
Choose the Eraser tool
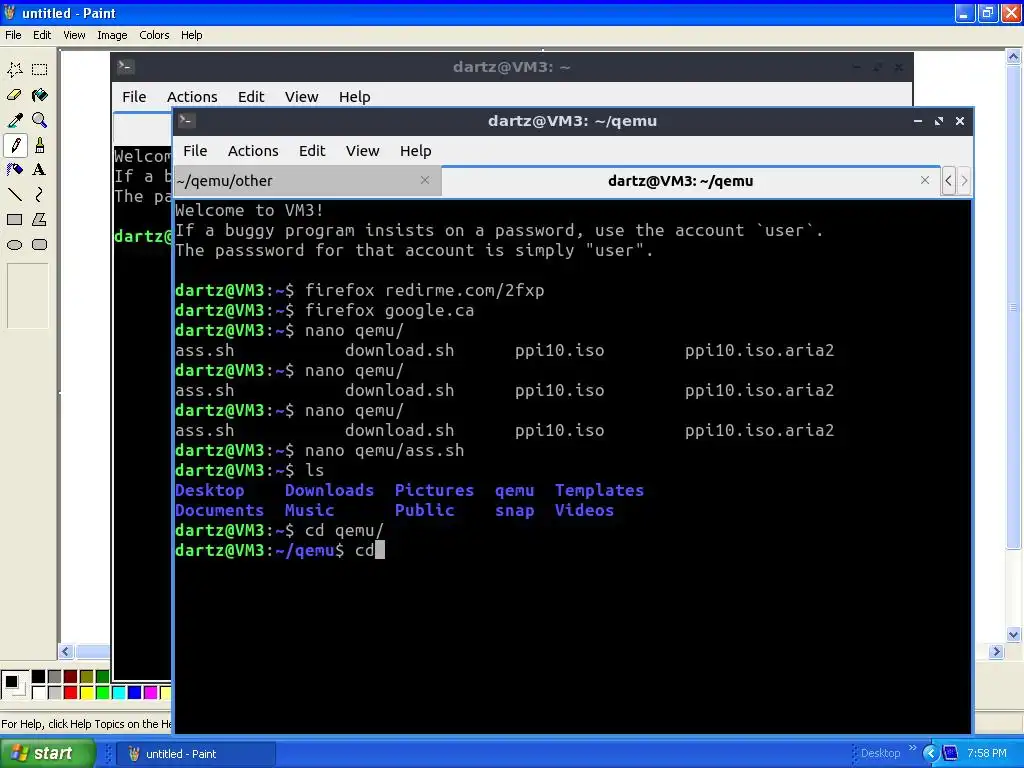pos(15,95)
